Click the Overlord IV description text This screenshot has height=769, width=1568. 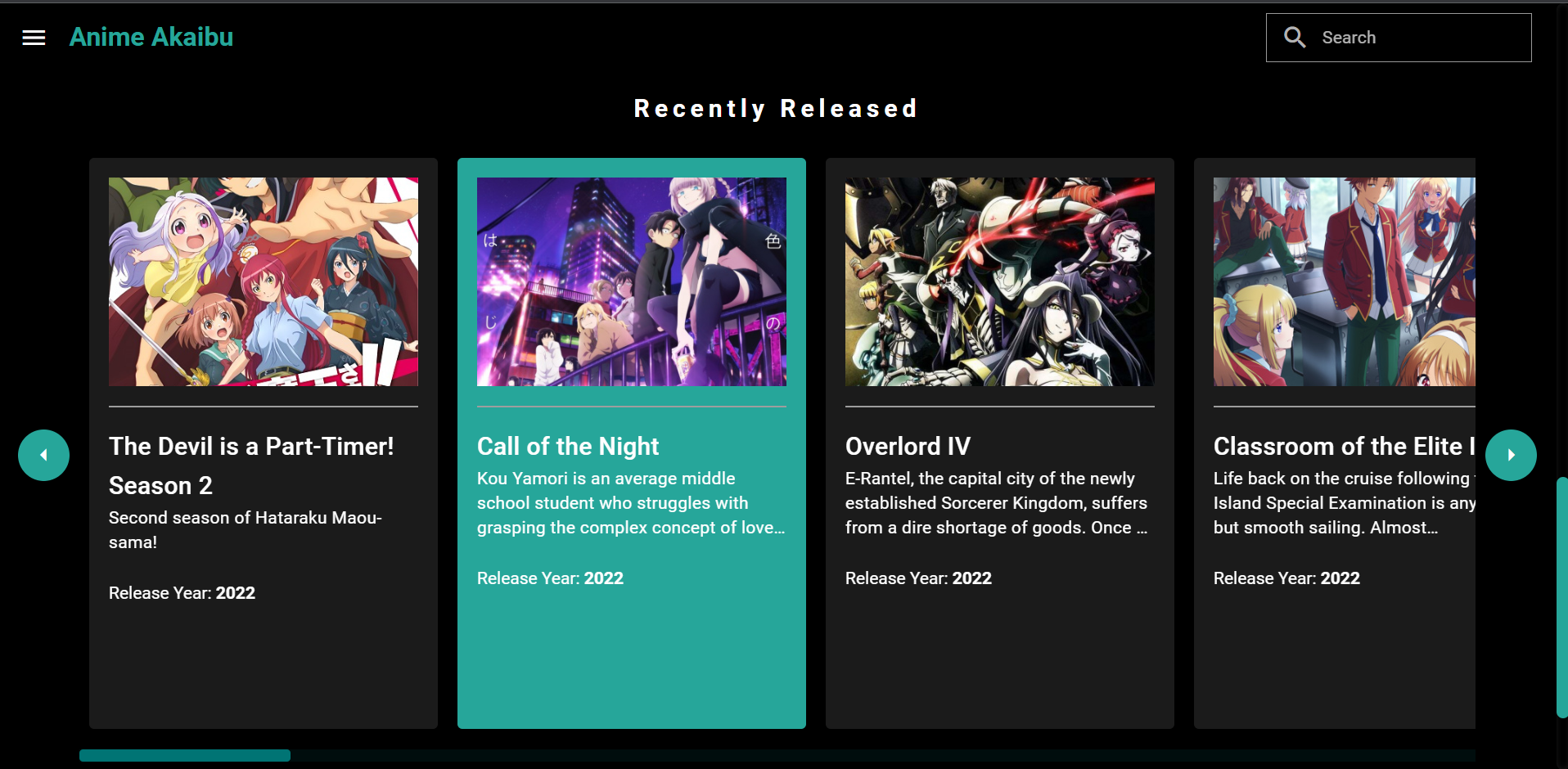997,503
